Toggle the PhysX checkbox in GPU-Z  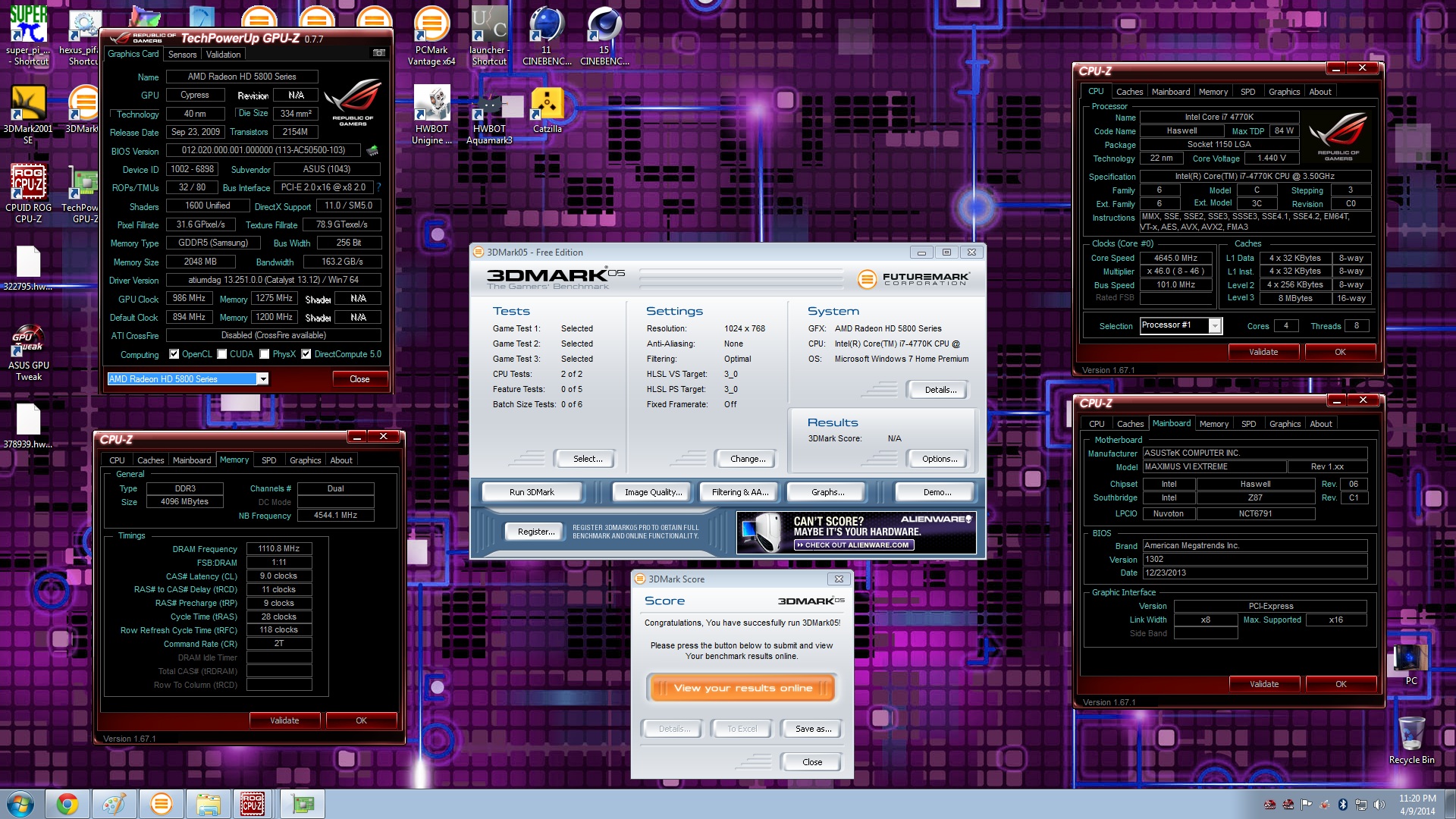(265, 354)
